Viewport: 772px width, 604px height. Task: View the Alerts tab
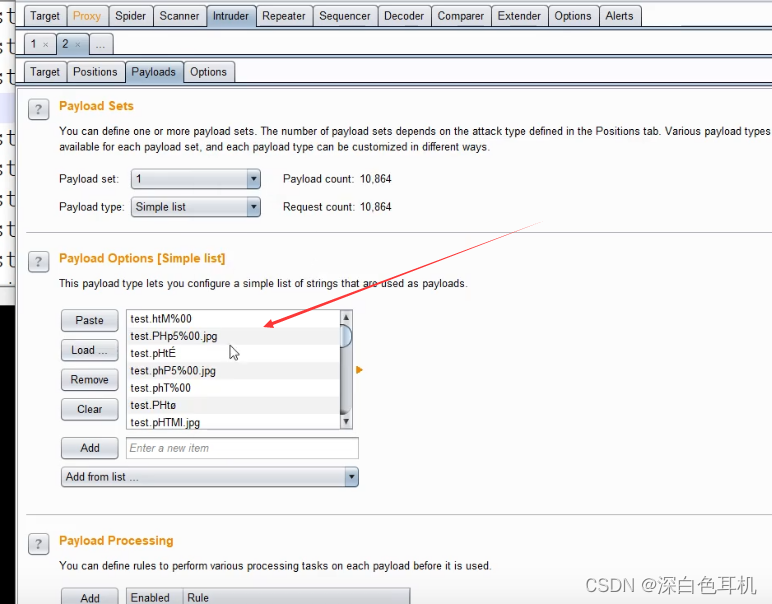[x=619, y=16]
